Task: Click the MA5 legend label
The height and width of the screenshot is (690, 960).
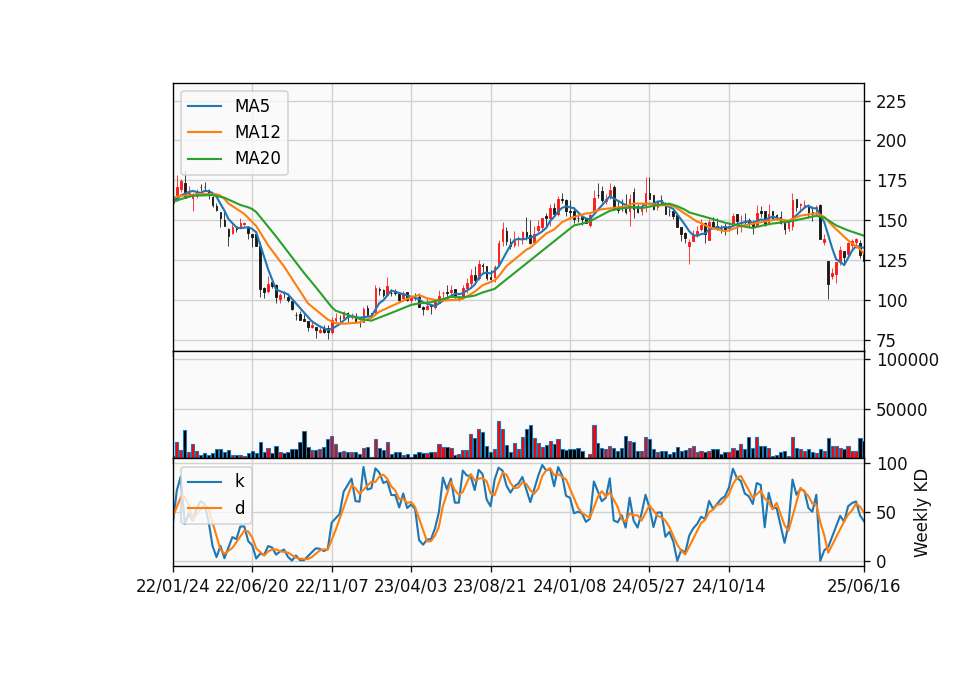Action: point(252,106)
